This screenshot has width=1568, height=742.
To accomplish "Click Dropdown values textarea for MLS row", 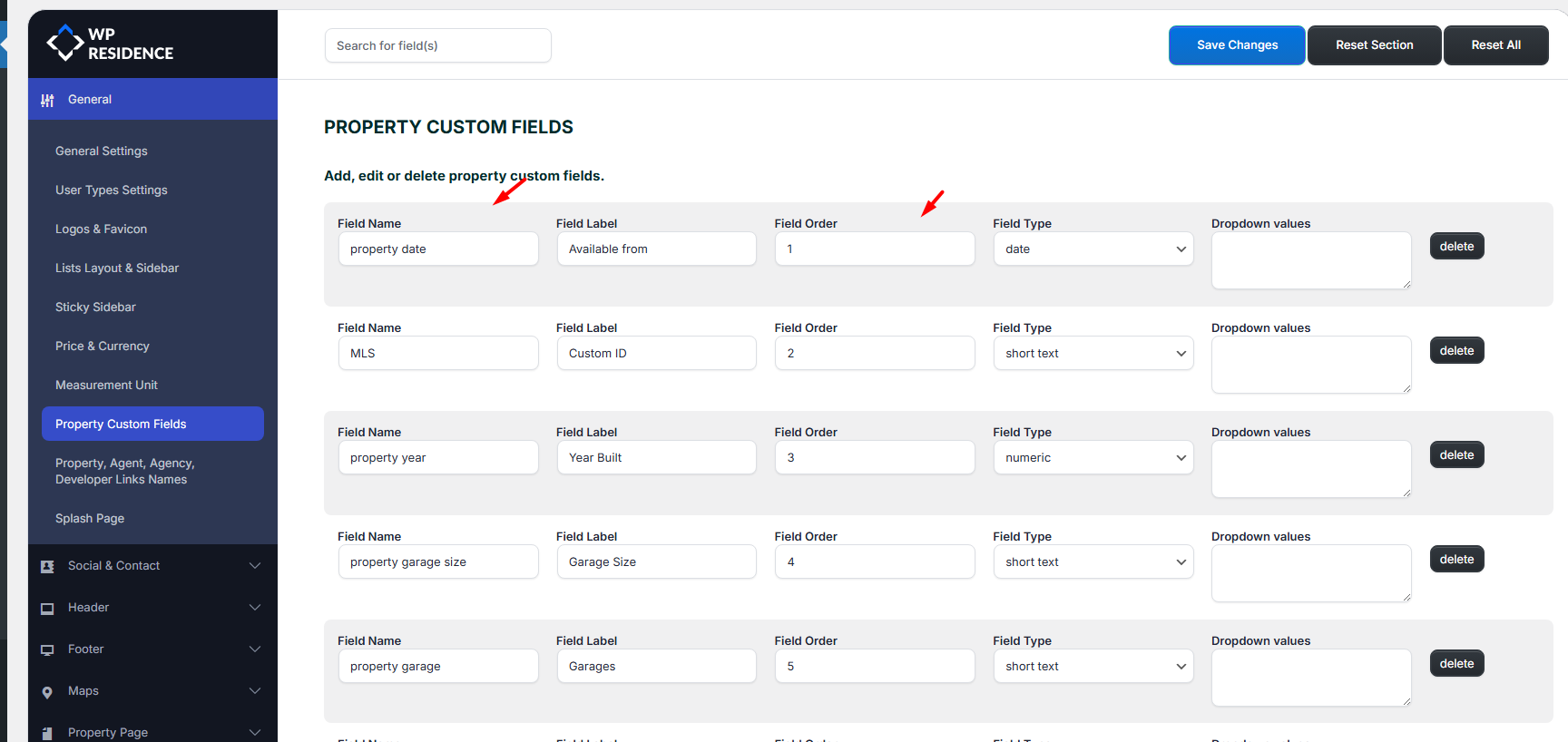I will pos(1310,365).
